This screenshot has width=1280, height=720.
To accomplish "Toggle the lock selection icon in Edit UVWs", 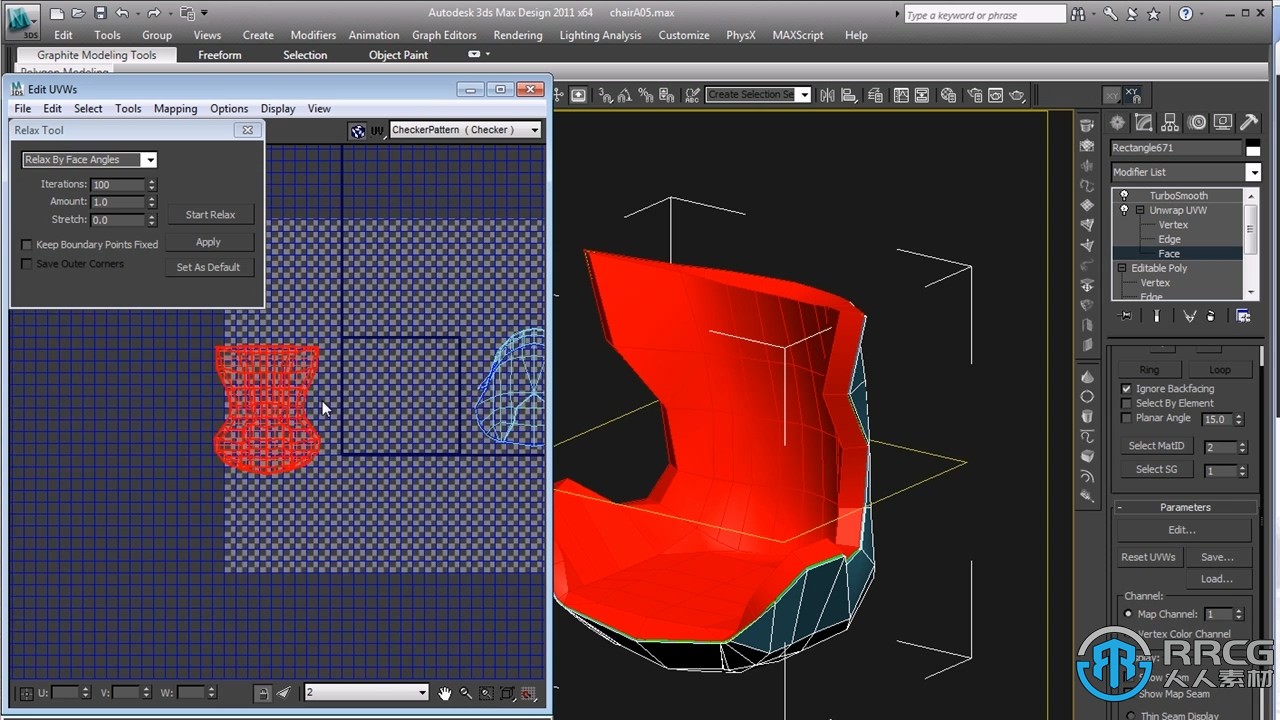I will (262, 693).
